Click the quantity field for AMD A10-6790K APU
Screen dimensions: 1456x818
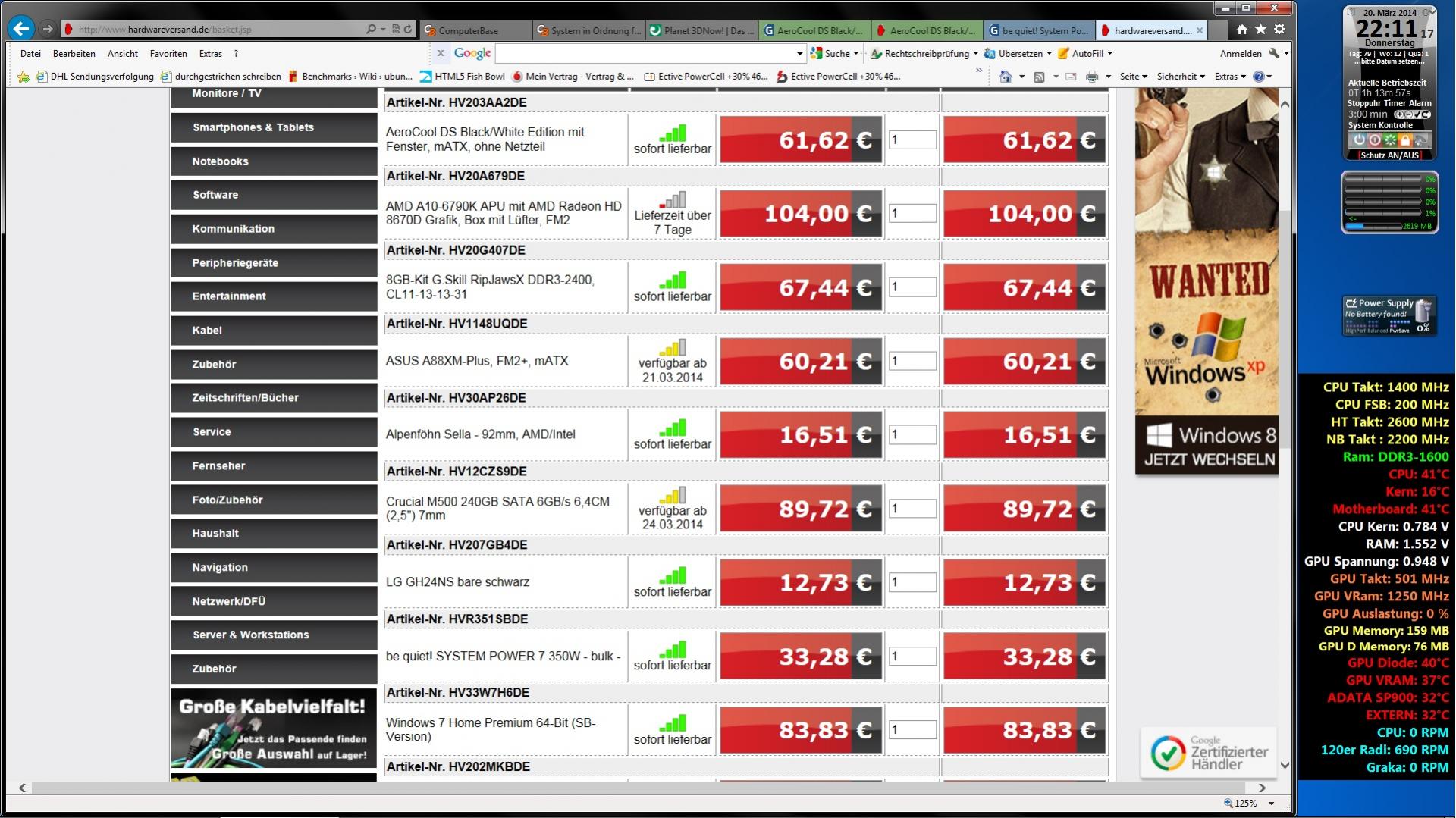tap(912, 214)
